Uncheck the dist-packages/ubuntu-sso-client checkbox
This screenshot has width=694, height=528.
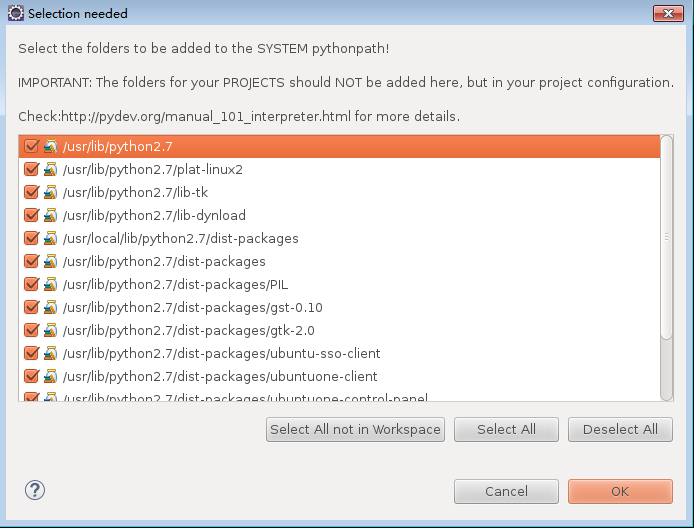coord(31,353)
